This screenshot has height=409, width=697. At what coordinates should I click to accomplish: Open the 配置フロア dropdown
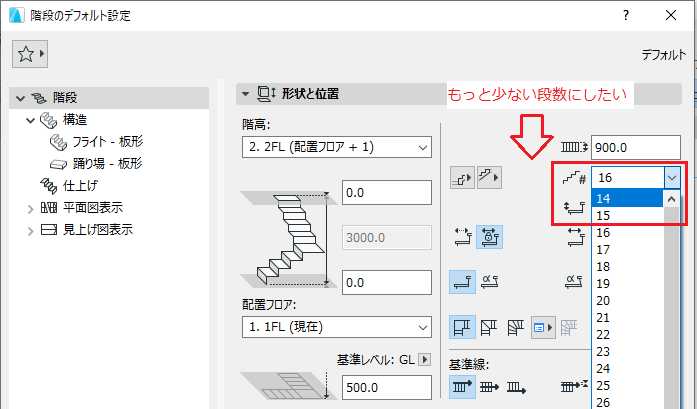pyautogui.click(x=336, y=327)
